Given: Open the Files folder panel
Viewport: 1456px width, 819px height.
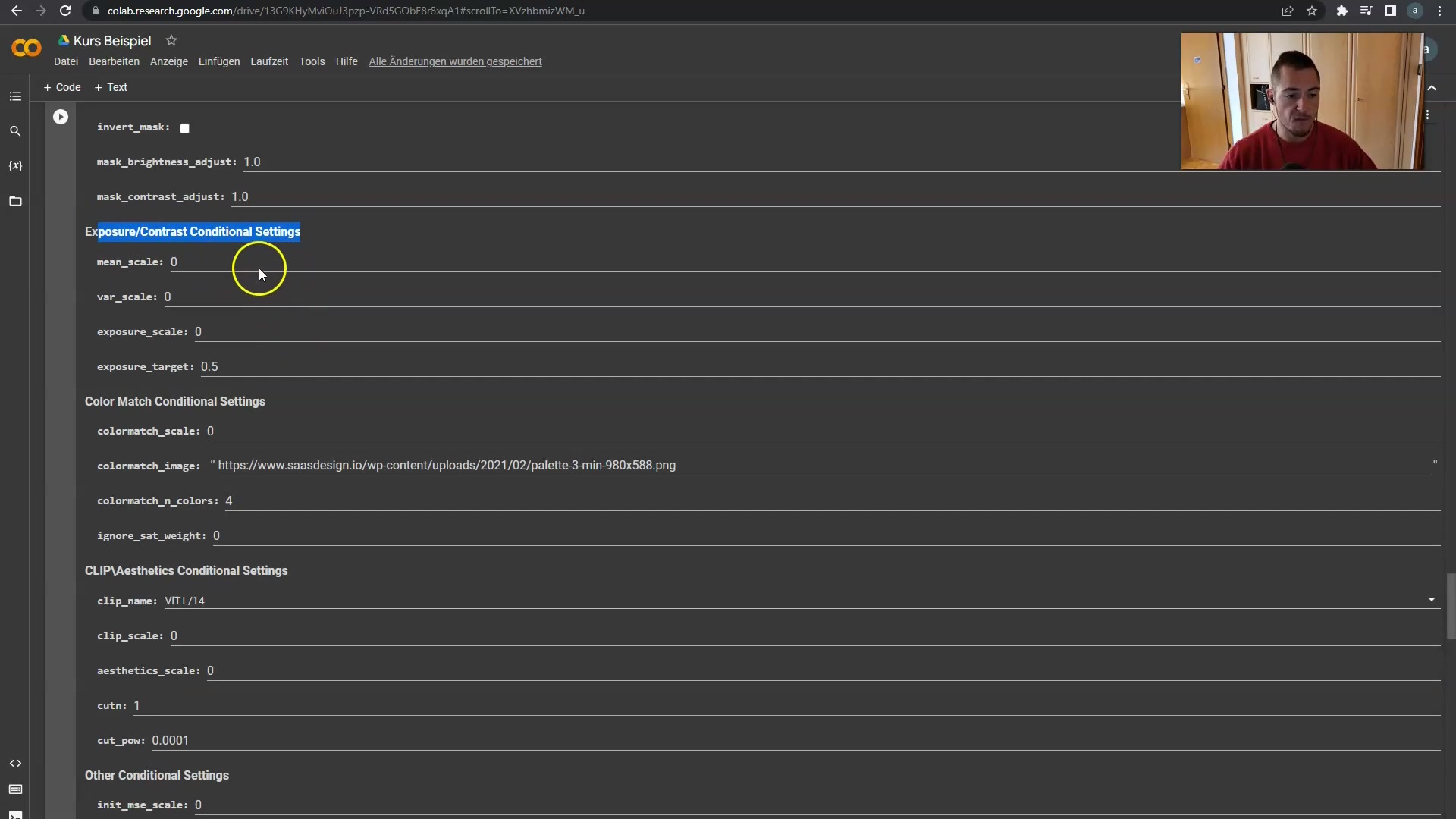Looking at the screenshot, I should point(15,201).
